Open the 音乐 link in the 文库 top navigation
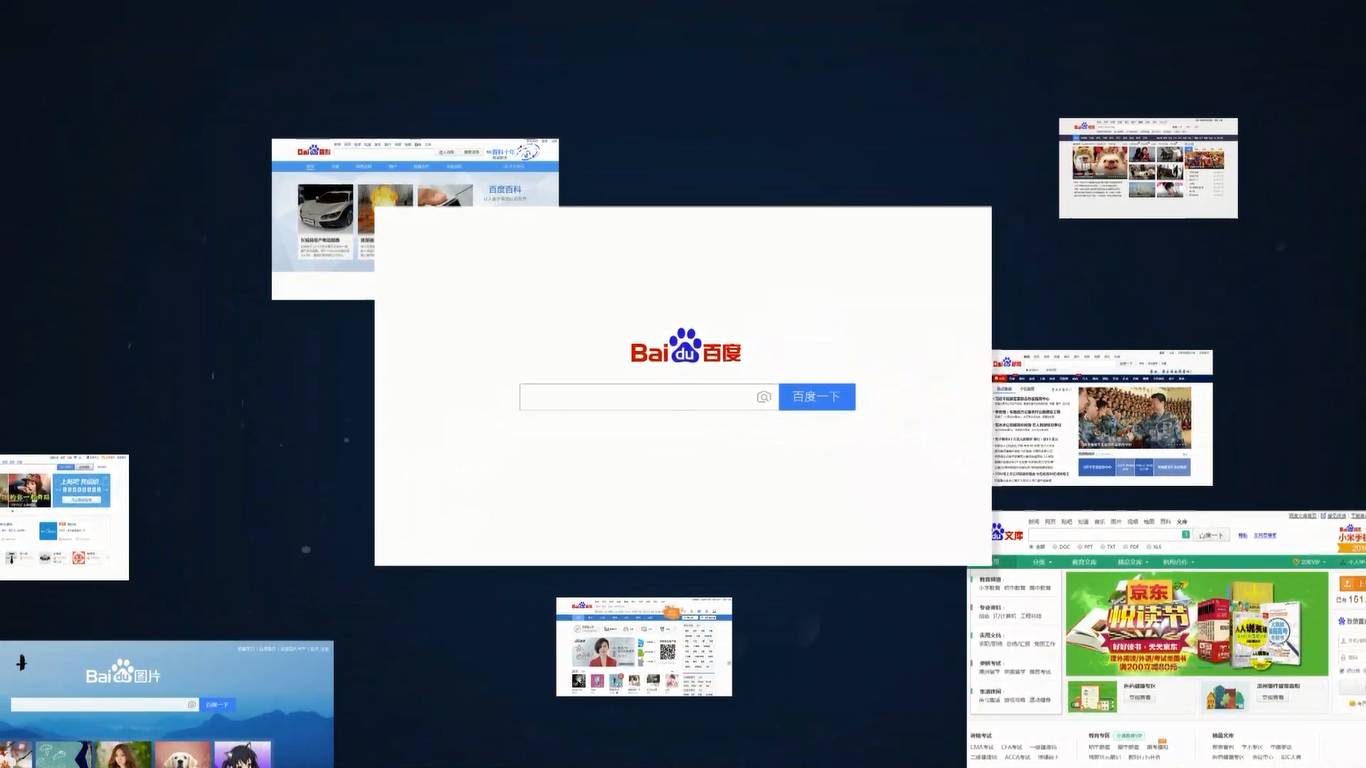 pos(1100,521)
